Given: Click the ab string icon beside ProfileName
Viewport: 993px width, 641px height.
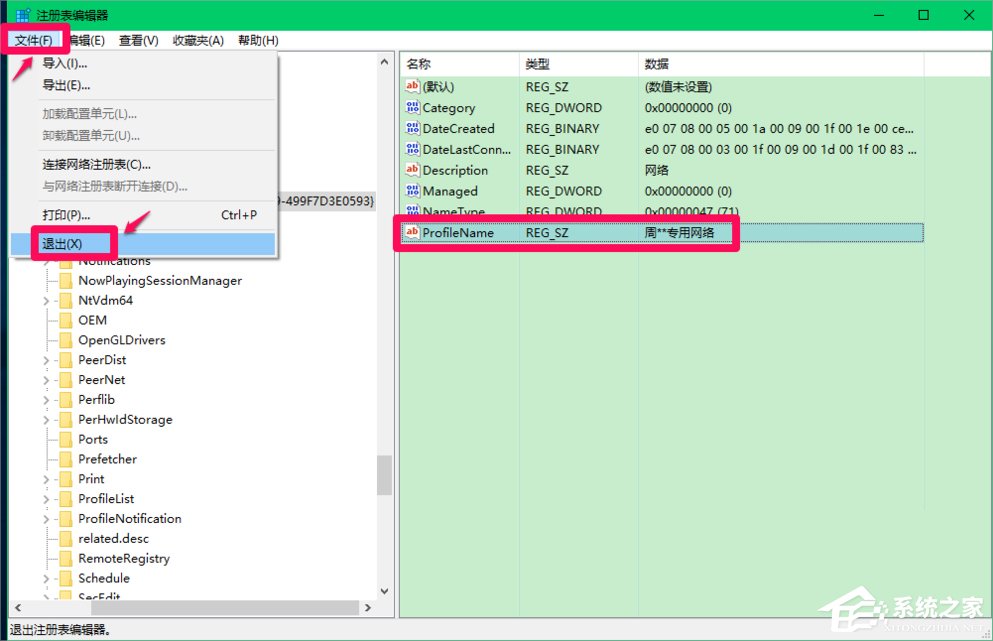Looking at the screenshot, I should [x=412, y=232].
